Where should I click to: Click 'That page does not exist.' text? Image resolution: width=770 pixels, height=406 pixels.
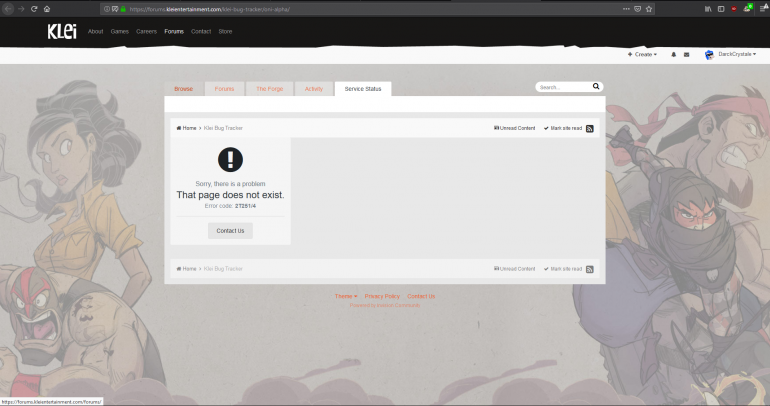[230, 195]
